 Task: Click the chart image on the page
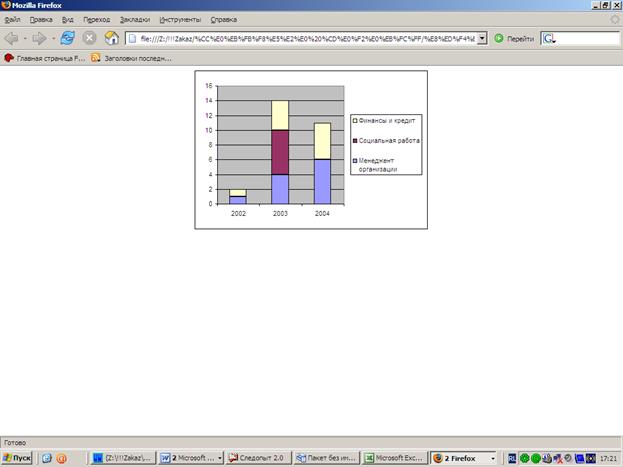[311, 150]
